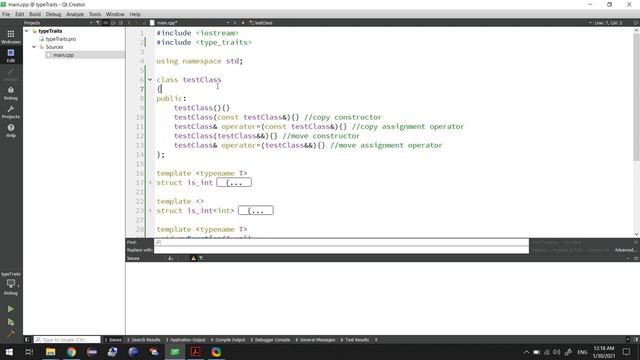Click the ENG language indicator
640x360 pixels.
(582, 352)
